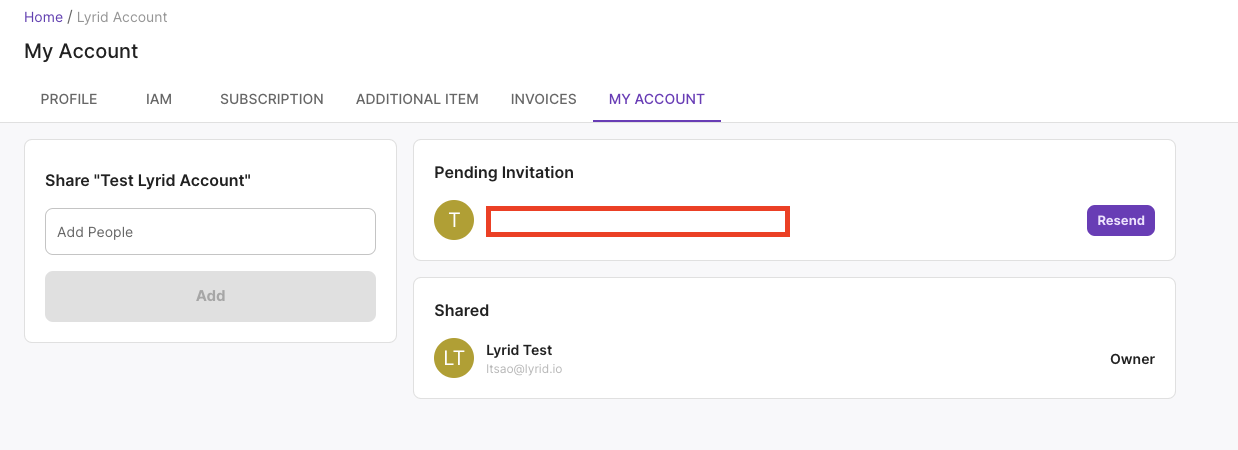Focus the Add People input field

(x=210, y=232)
